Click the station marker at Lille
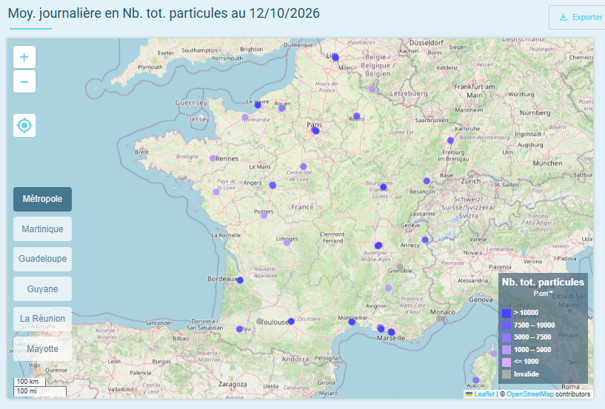Viewport: 605px width, 409px height. coord(335,57)
